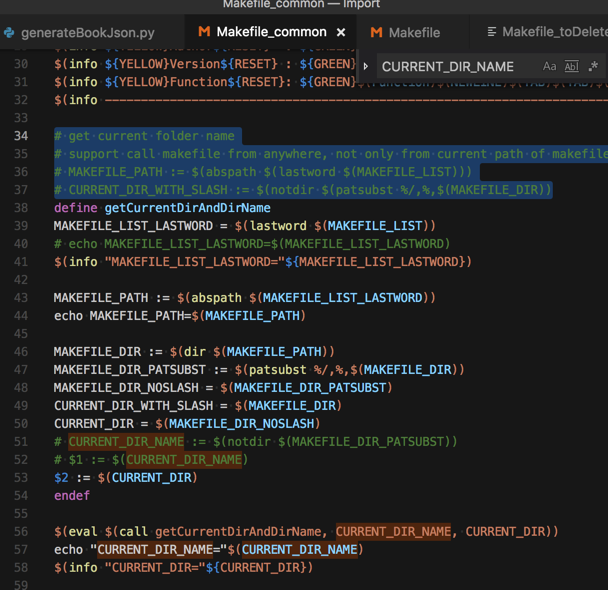Click 'echo' on line 57
The height and width of the screenshot is (590, 608).
(68, 550)
